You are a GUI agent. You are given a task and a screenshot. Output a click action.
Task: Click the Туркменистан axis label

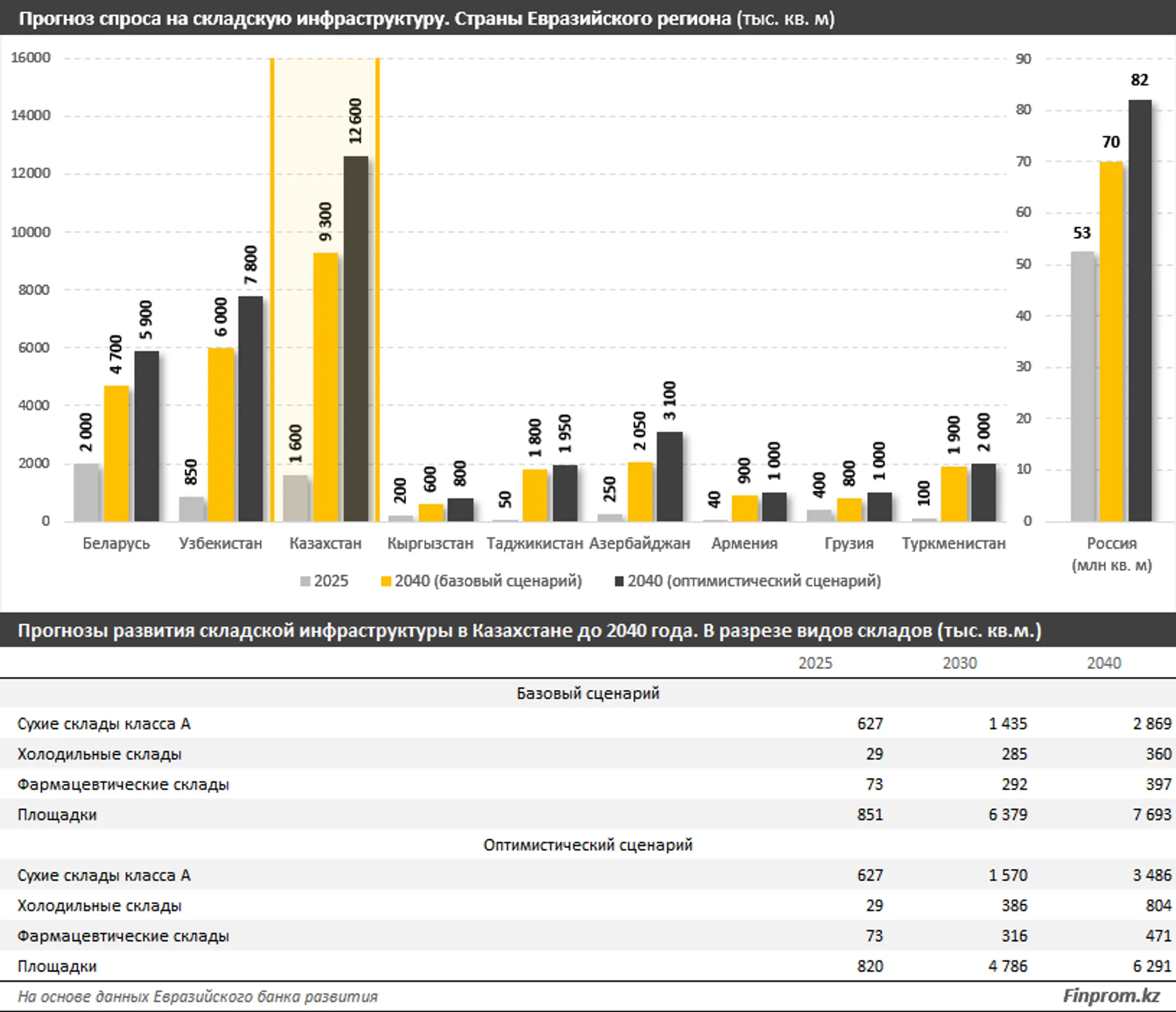(953, 544)
